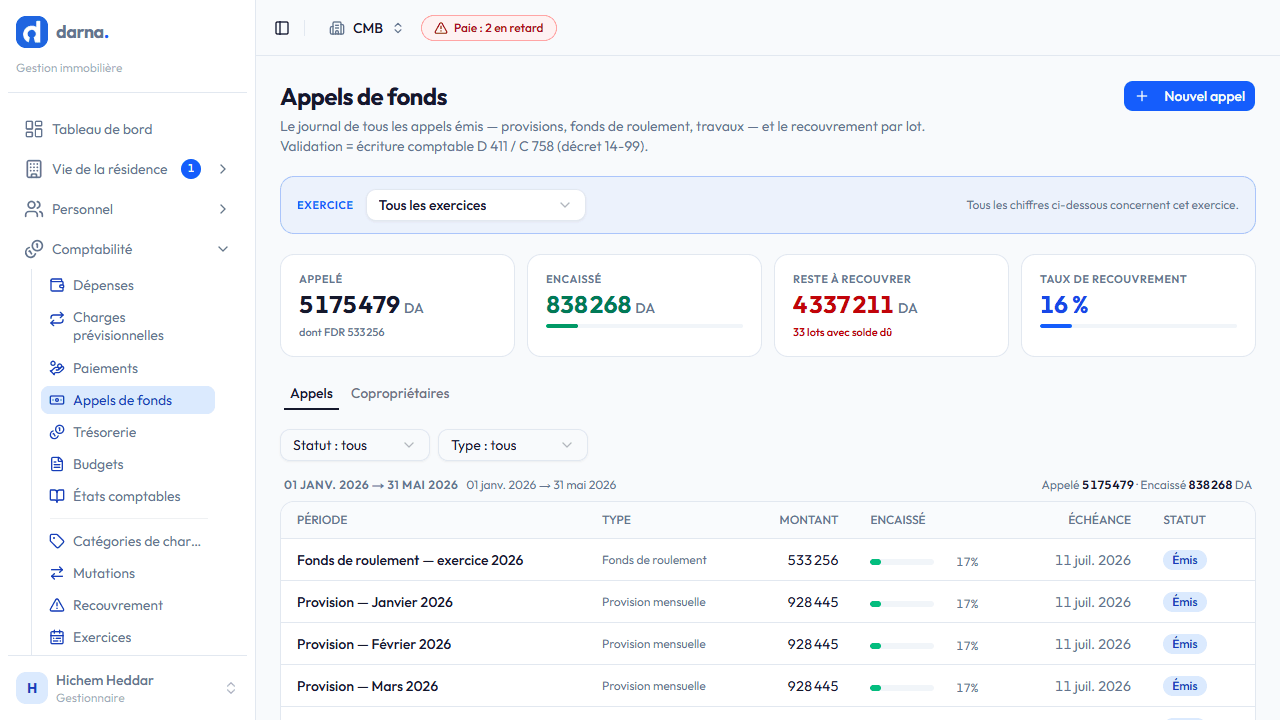Switch to the Copropriétaires tab
This screenshot has width=1280, height=720.
point(400,394)
